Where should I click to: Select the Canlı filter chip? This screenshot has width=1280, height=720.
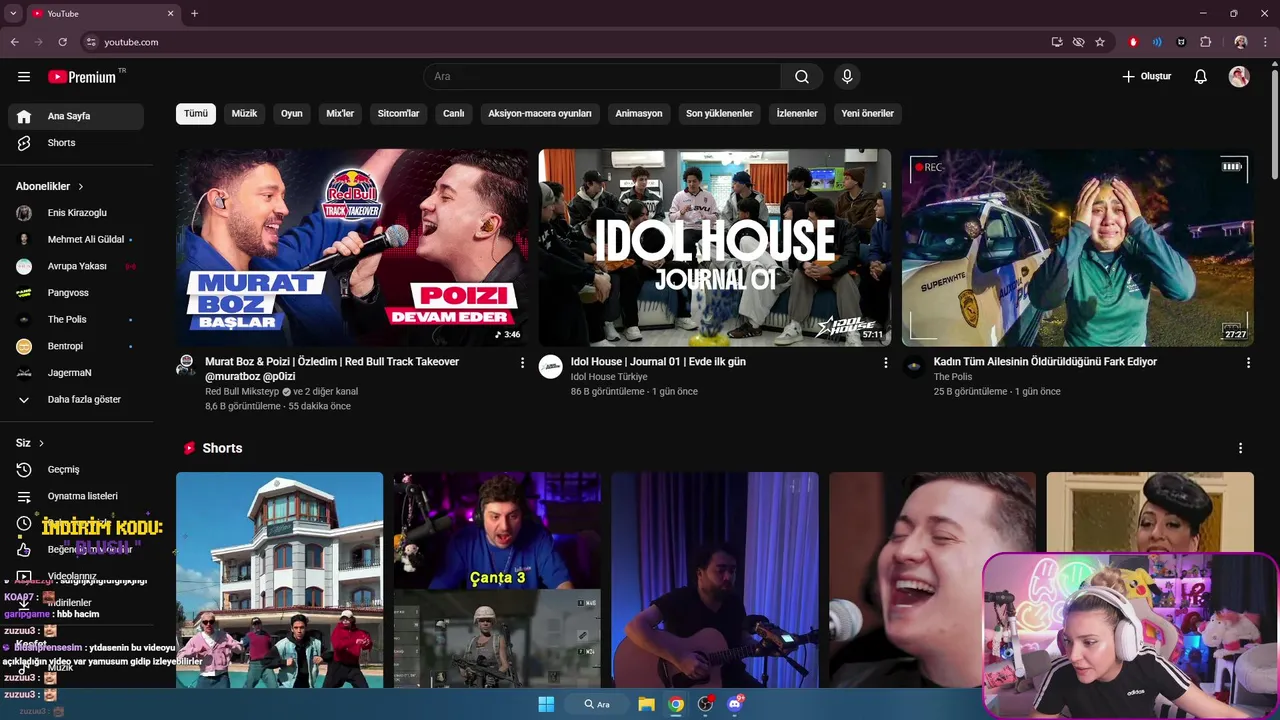pos(454,113)
